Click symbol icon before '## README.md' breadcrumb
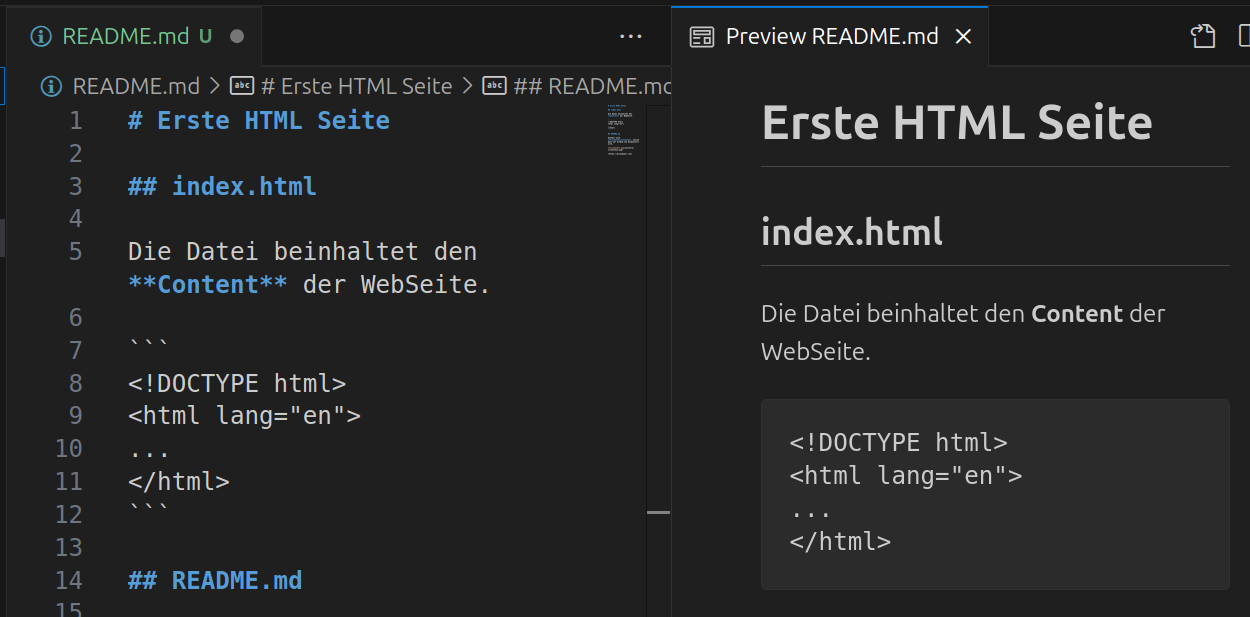 (494, 86)
